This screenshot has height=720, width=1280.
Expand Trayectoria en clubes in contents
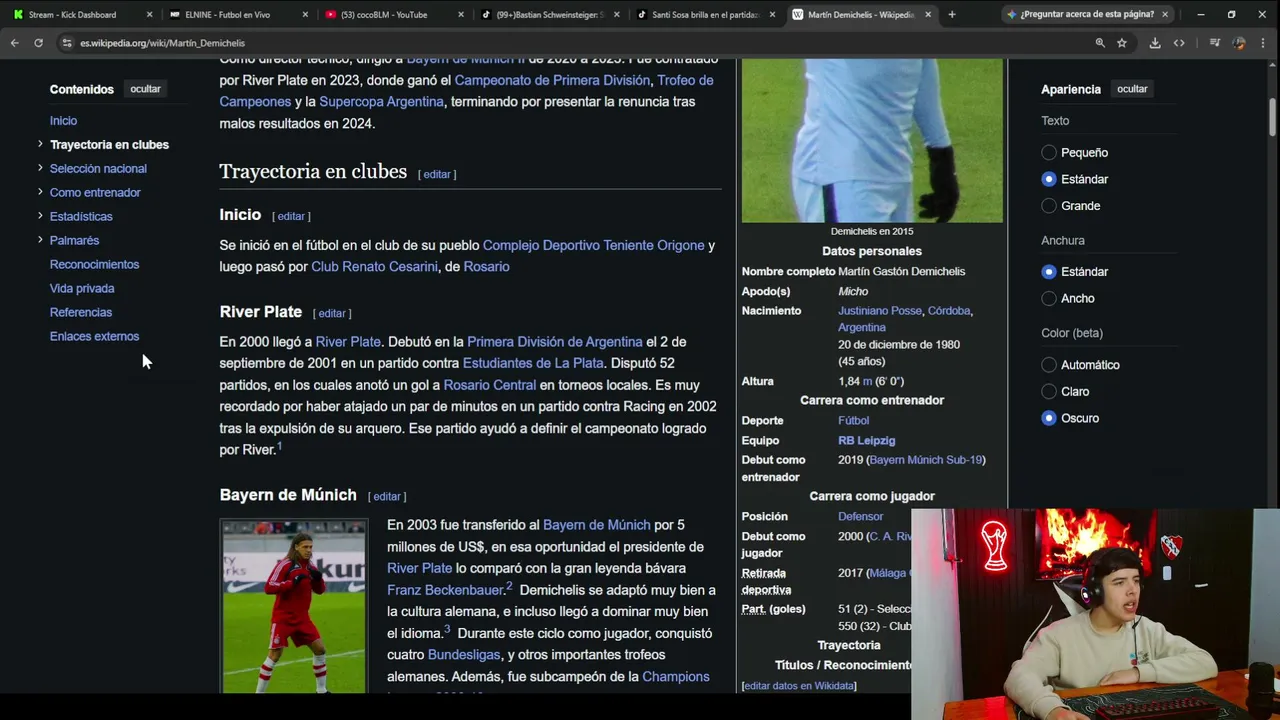40,144
